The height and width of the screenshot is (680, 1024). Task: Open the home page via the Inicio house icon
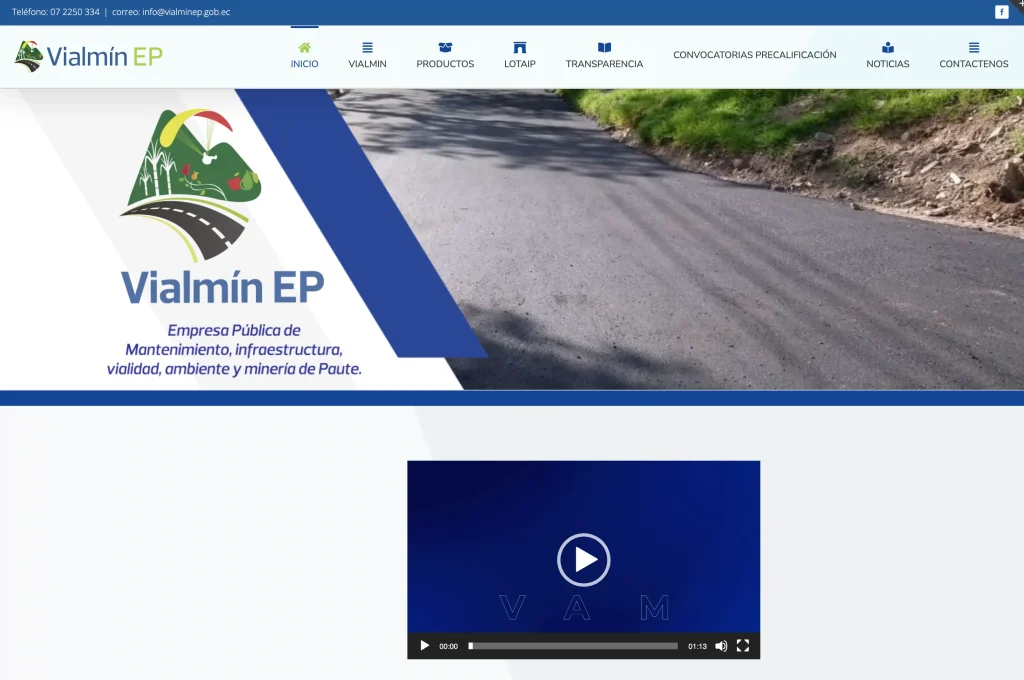coord(304,46)
